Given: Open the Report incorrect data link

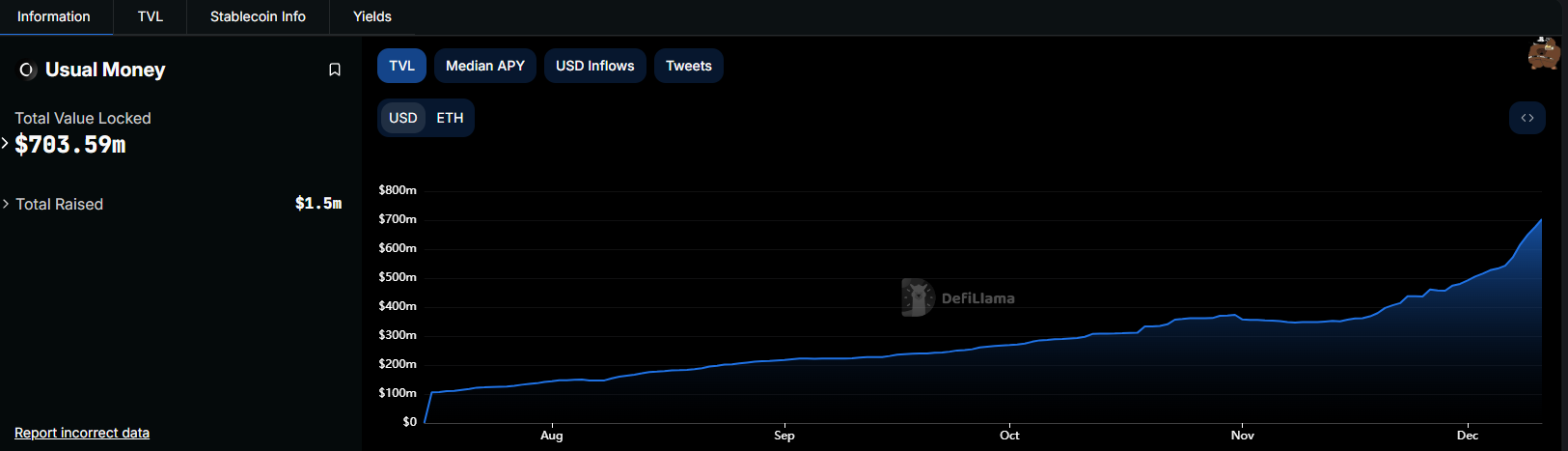Looking at the screenshot, I should (82, 433).
